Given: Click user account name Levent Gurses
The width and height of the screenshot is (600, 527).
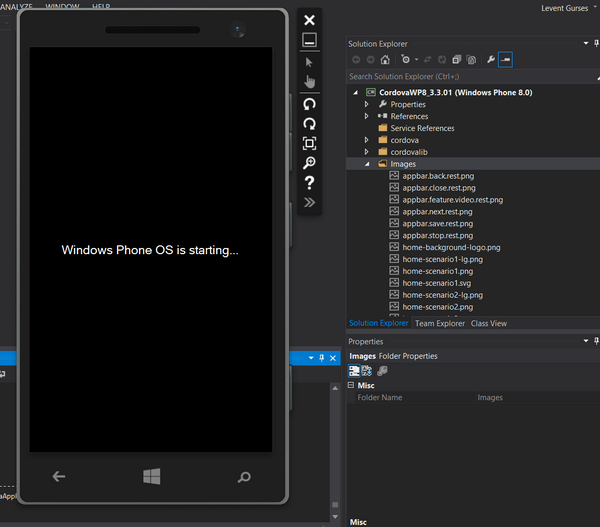Looking at the screenshot, I should click(564, 8).
